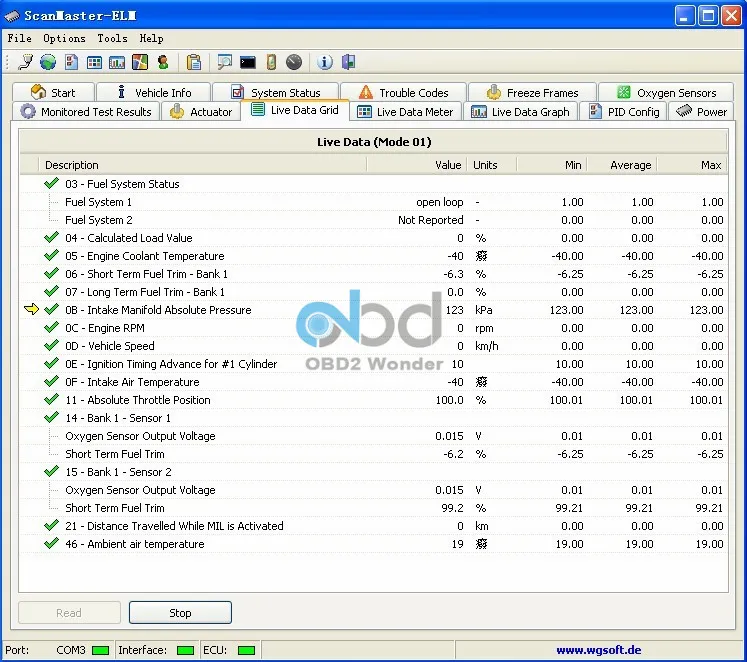Open the File menu
747x662 pixels.
[20, 38]
